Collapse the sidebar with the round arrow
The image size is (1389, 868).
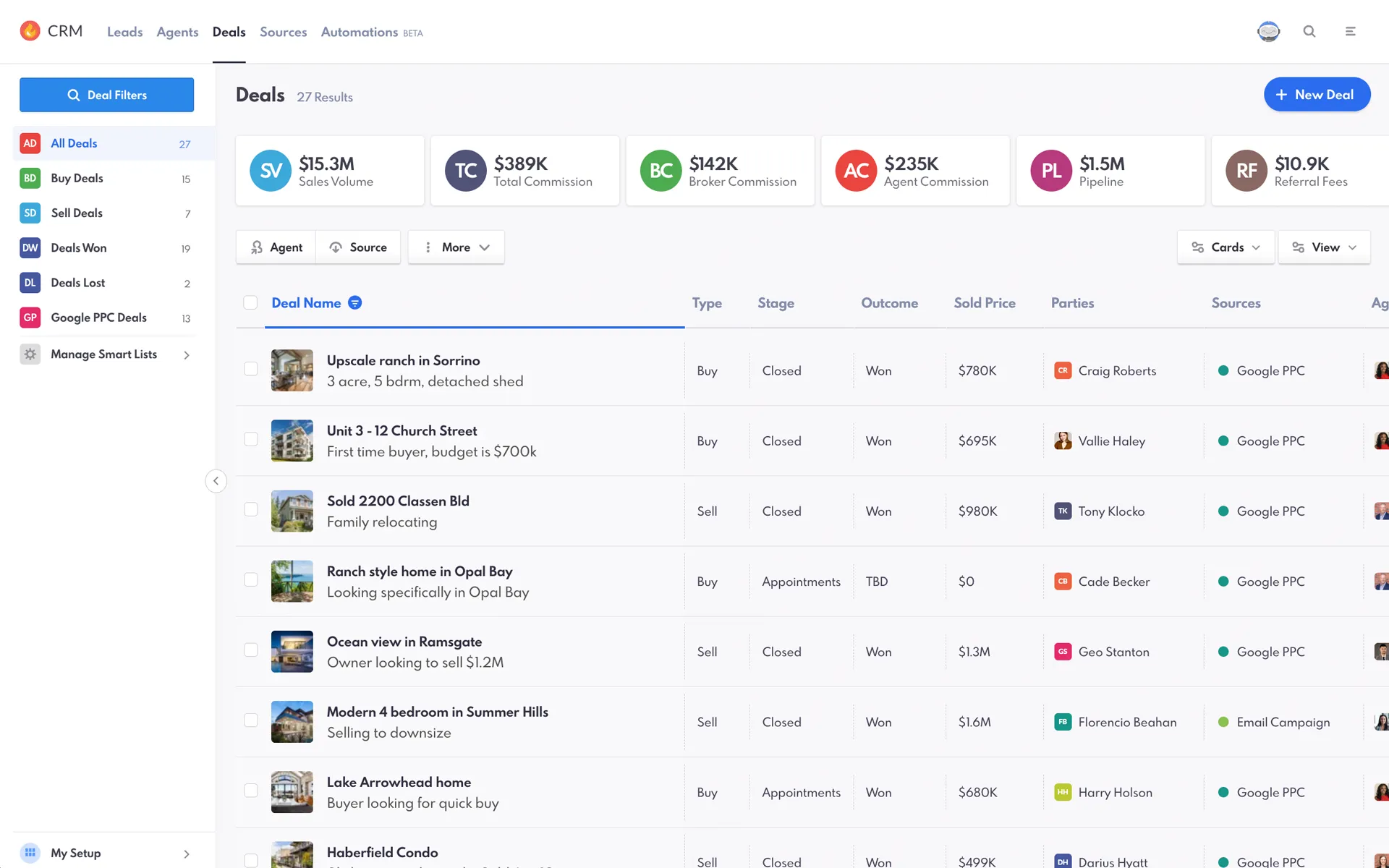[216, 481]
